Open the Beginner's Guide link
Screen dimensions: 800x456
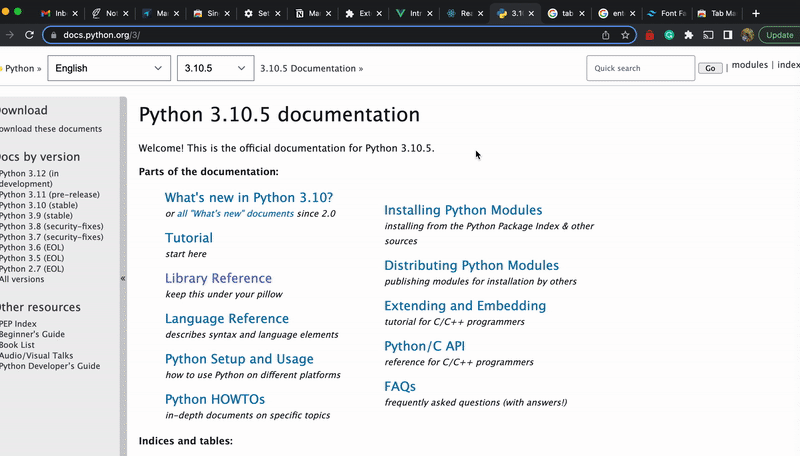point(32,335)
